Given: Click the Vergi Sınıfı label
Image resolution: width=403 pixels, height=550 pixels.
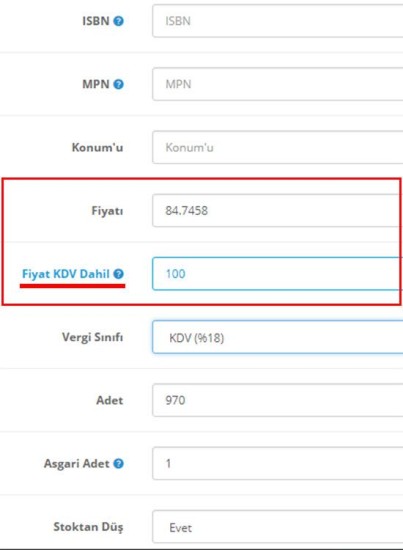Looking at the screenshot, I should (x=93, y=337).
